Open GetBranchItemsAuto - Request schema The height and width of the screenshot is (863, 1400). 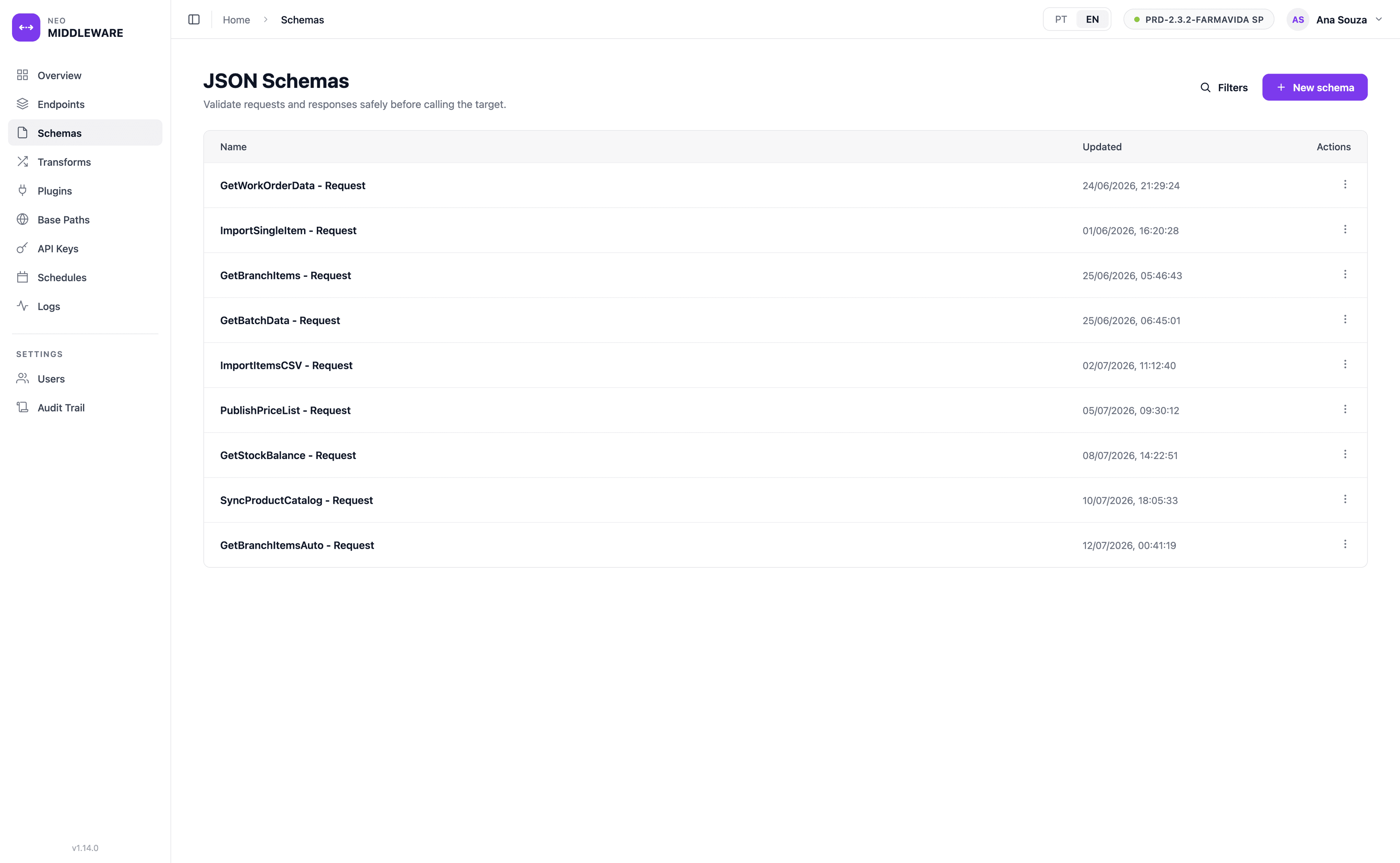pyautogui.click(x=297, y=545)
